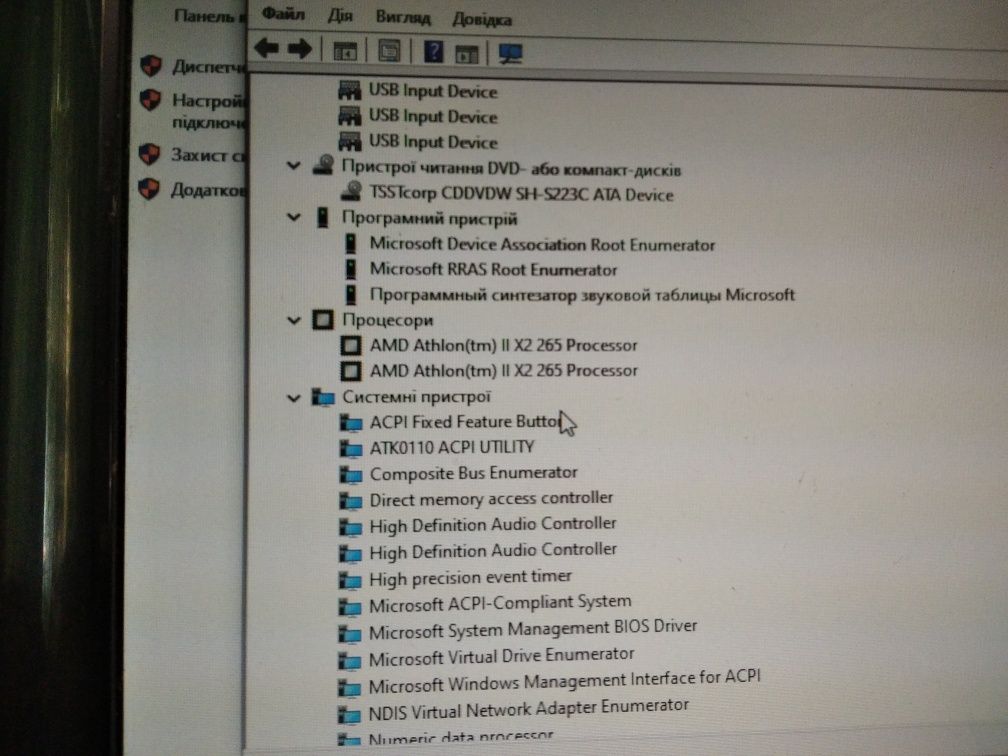This screenshot has height=756, width=1008.
Task: Open the Вигляд menu
Action: [x=403, y=17]
